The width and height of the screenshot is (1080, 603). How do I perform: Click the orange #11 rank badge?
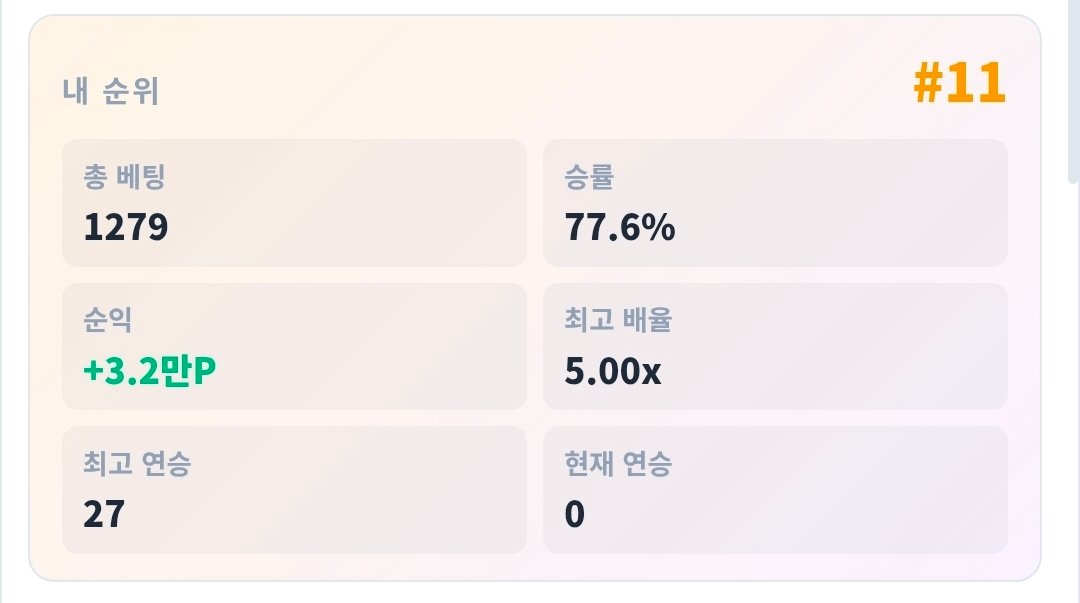[959, 83]
